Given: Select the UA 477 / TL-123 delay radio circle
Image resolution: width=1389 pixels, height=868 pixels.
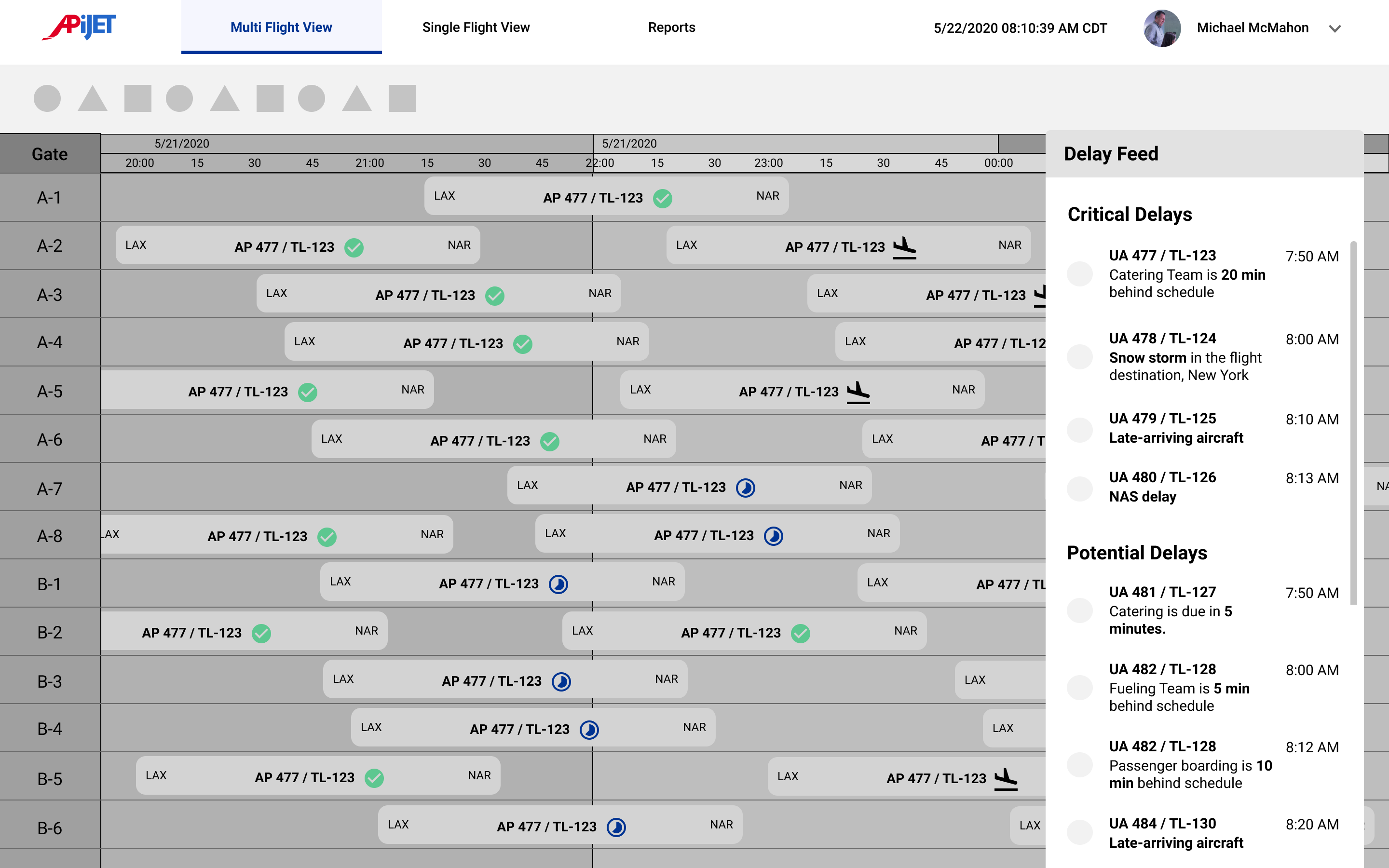Looking at the screenshot, I should tap(1080, 274).
